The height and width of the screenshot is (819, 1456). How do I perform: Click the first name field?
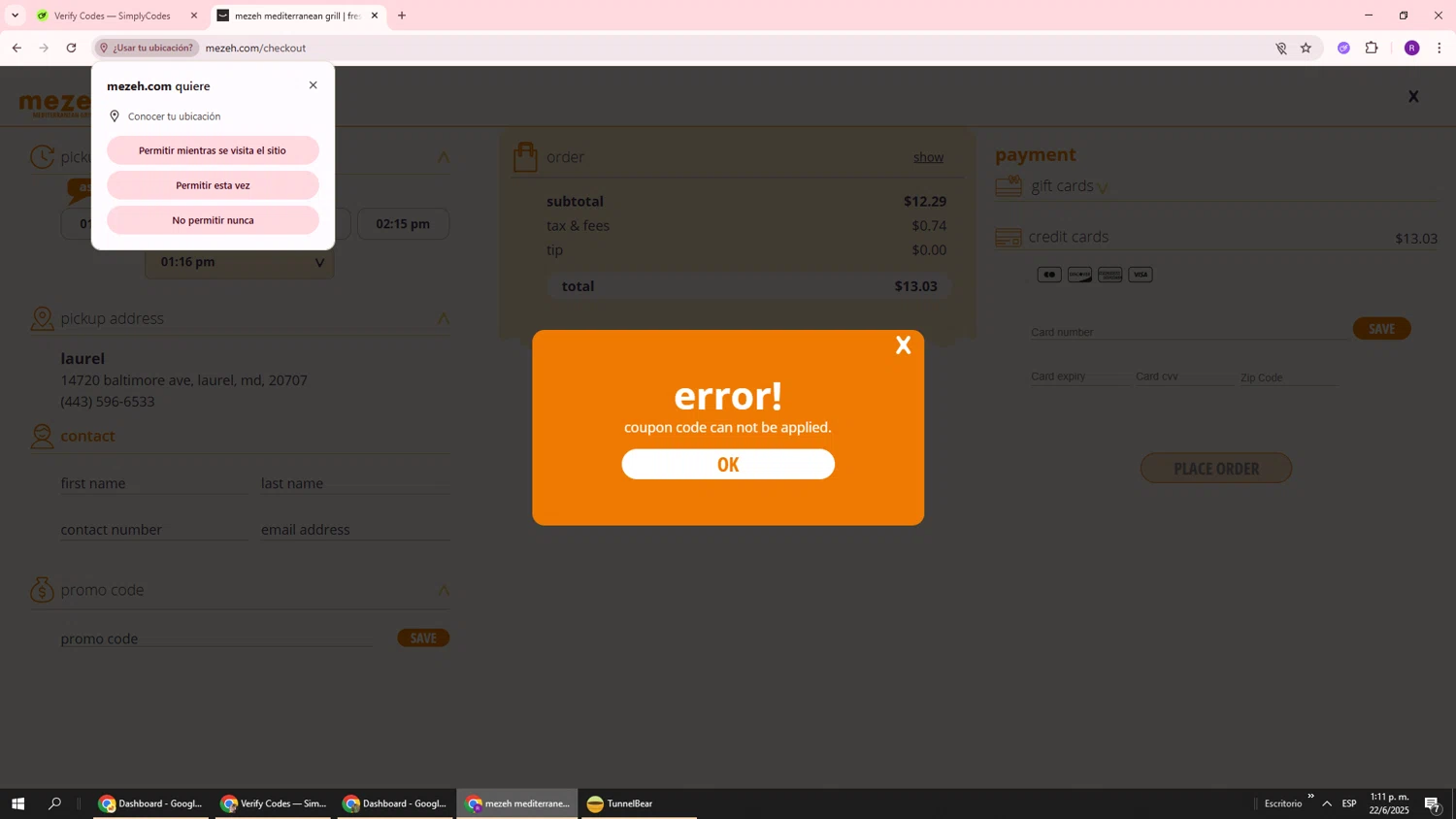[153, 483]
